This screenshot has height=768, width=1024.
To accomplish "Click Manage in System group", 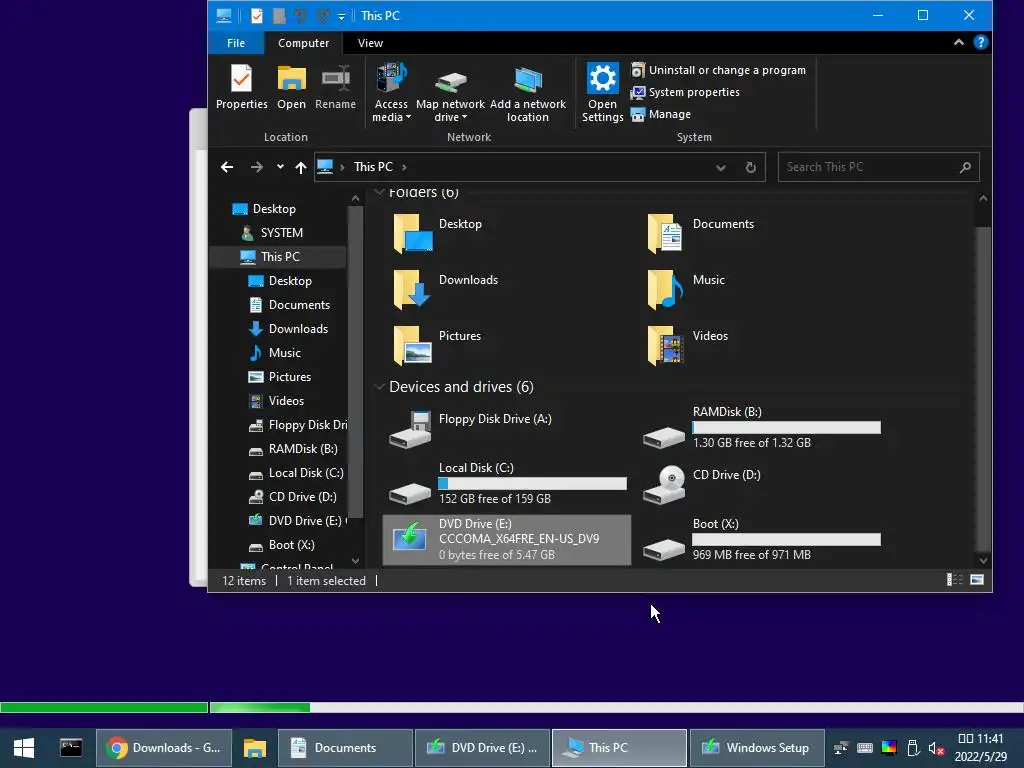I will (x=661, y=114).
